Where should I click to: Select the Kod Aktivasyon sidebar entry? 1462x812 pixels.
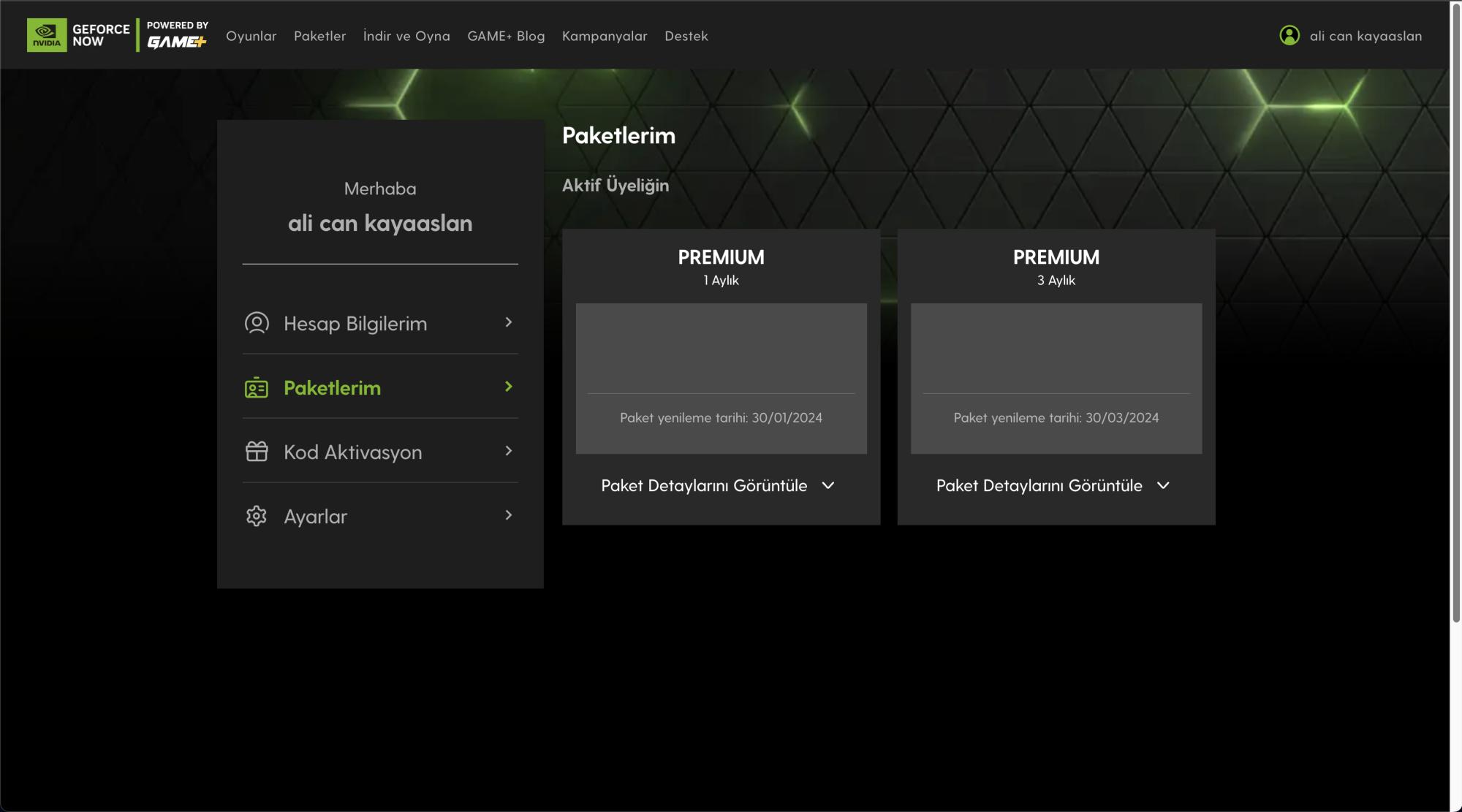click(x=352, y=452)
